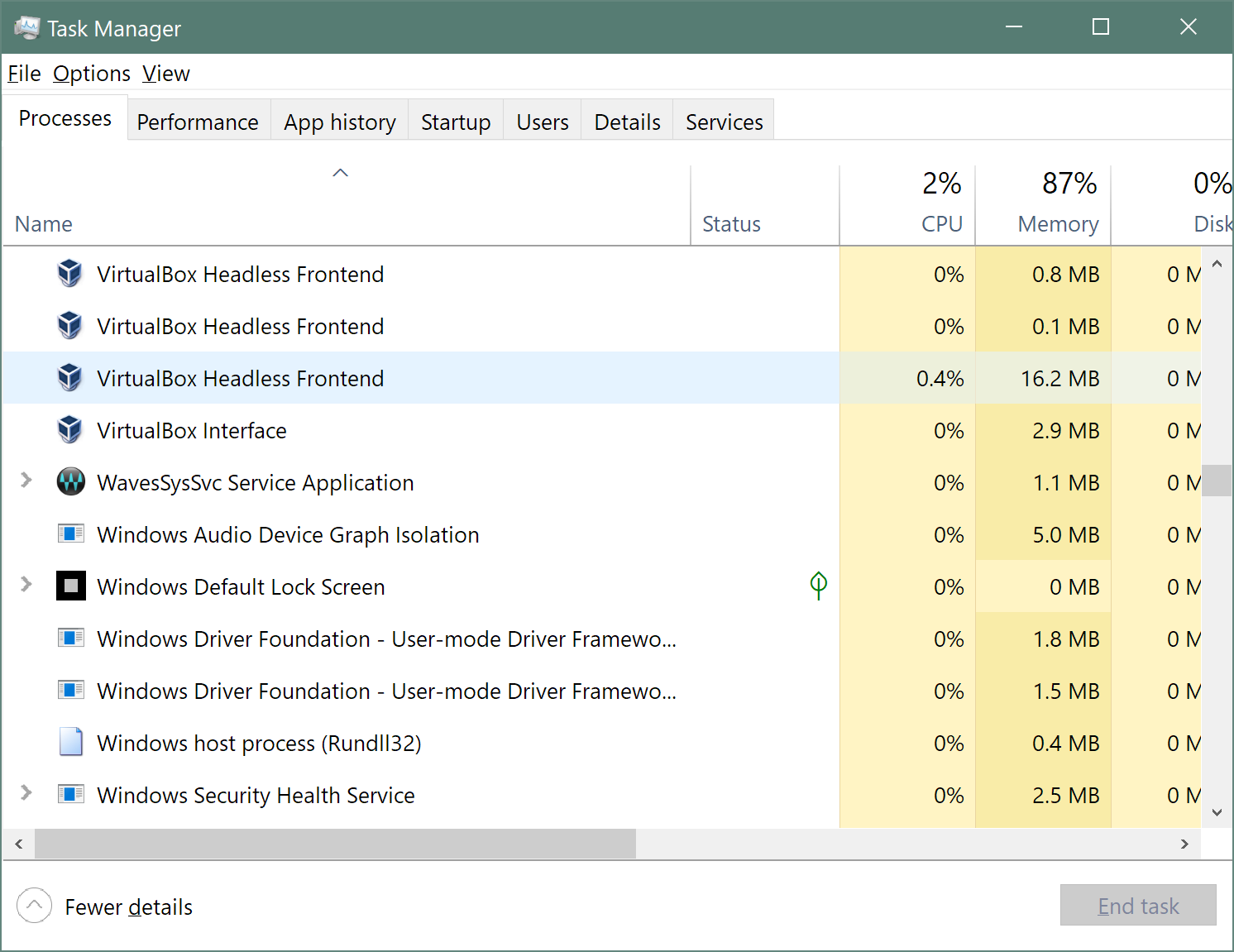This screenshot has height=952, width=1234.
Task: Switch to the Startup tab
Action: tap(456, 122)
